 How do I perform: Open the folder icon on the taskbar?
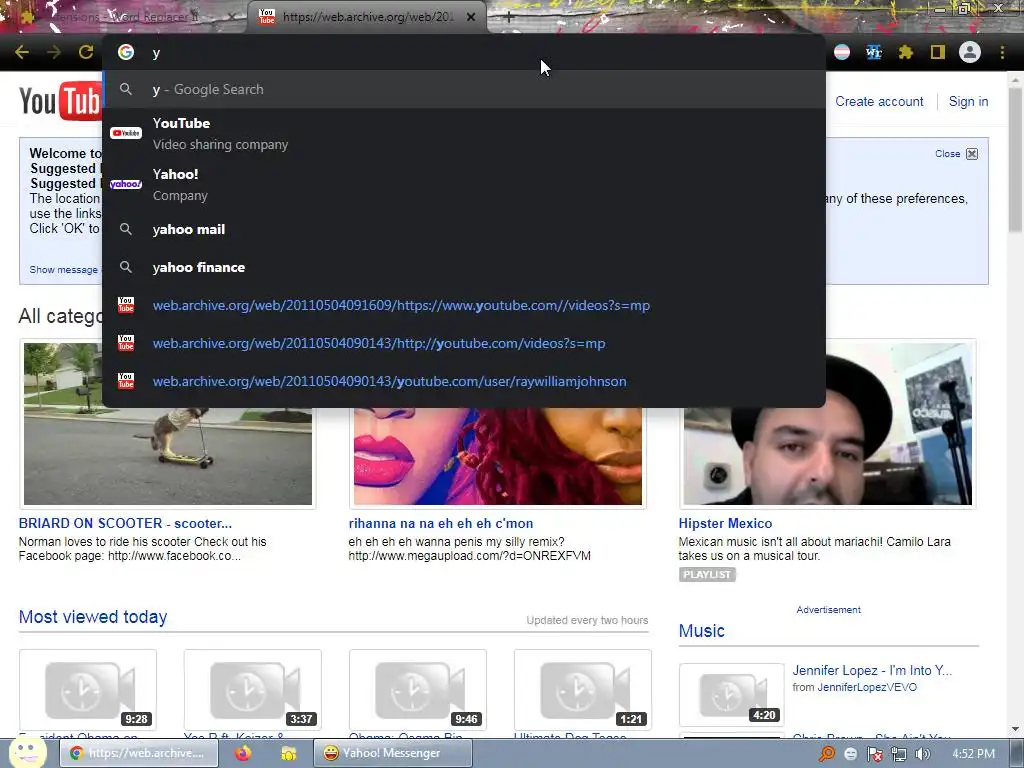289,753
